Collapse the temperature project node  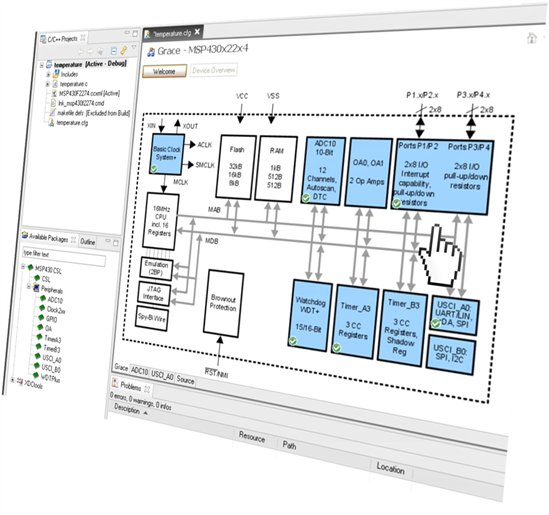point(42,65)
